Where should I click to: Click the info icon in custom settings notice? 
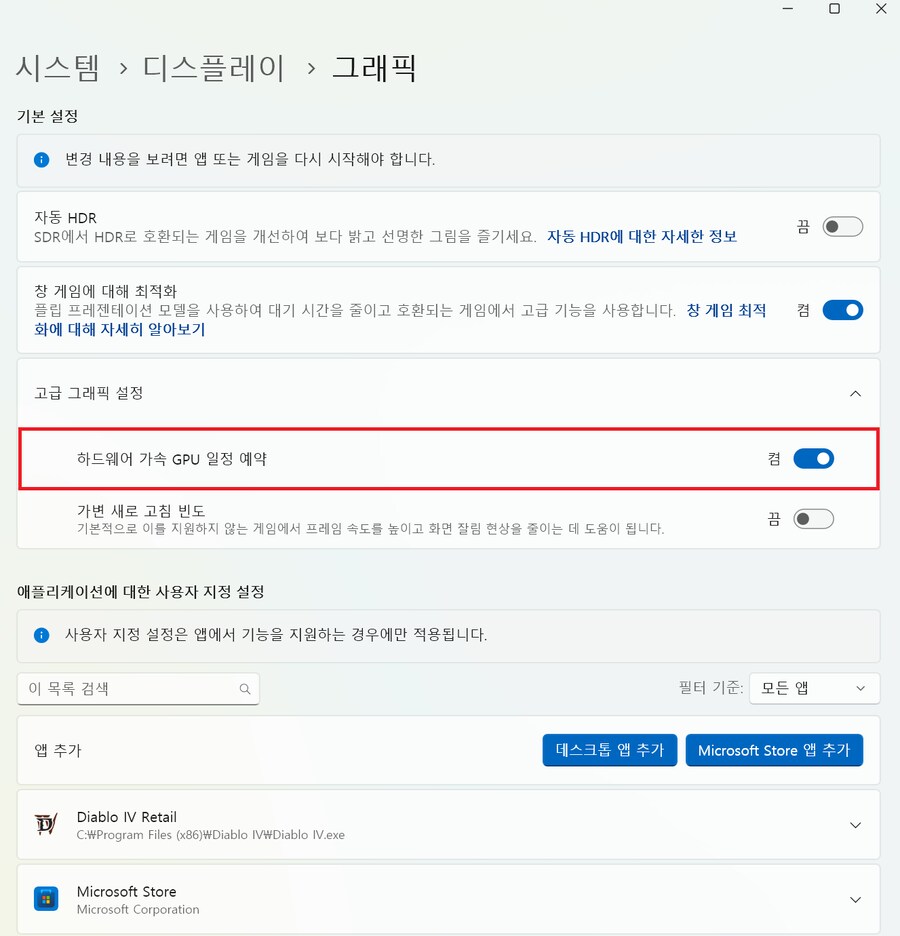click(41, 635)
